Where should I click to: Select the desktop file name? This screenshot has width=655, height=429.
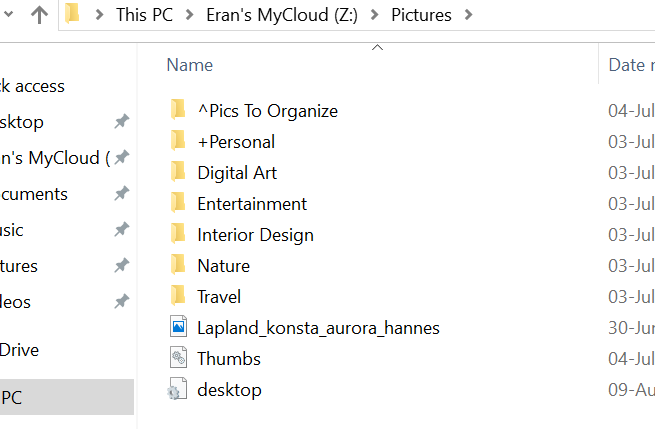(230, 390)
